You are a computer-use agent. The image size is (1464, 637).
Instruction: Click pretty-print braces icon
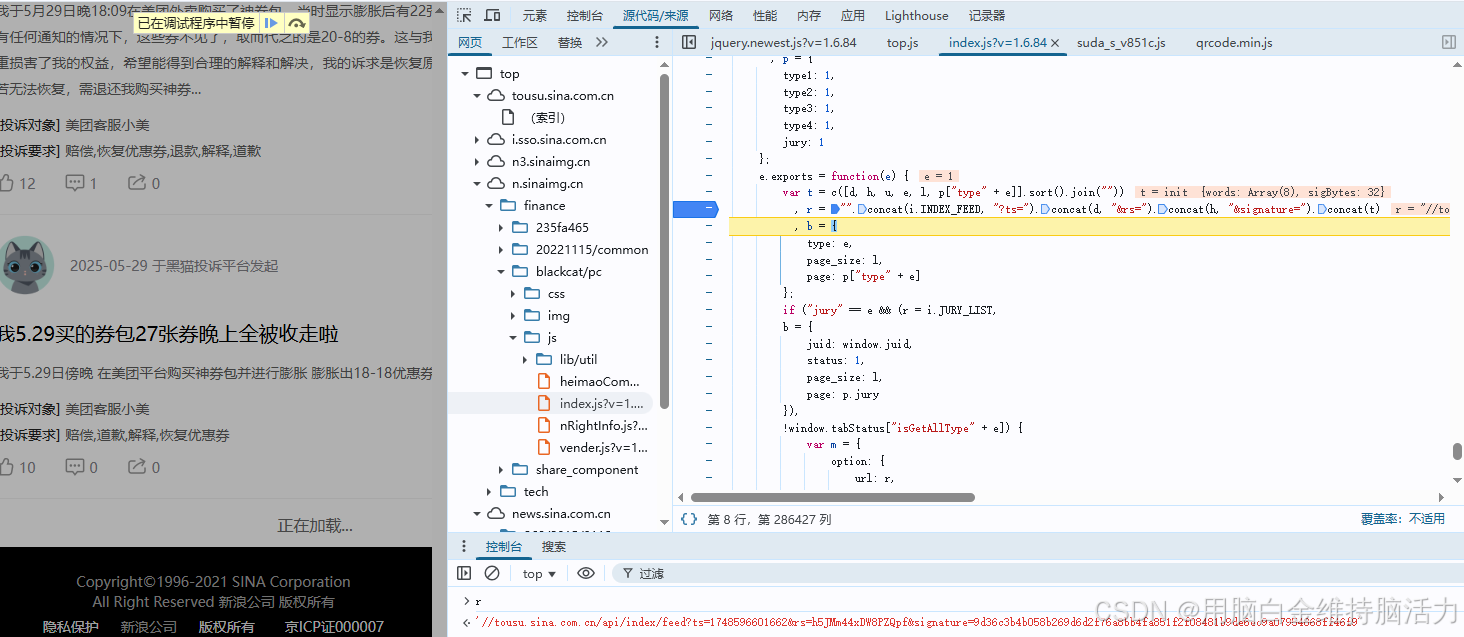click(688, 519)
